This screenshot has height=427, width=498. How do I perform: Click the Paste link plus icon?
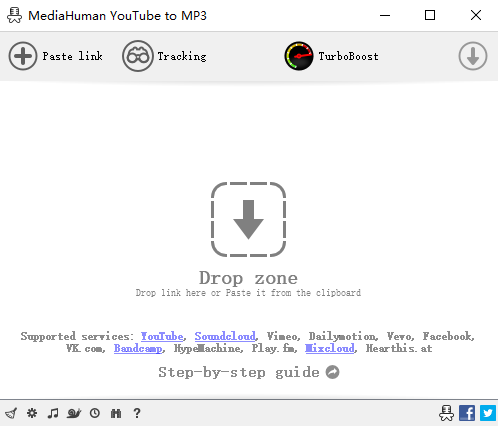(x=23, y=56)
